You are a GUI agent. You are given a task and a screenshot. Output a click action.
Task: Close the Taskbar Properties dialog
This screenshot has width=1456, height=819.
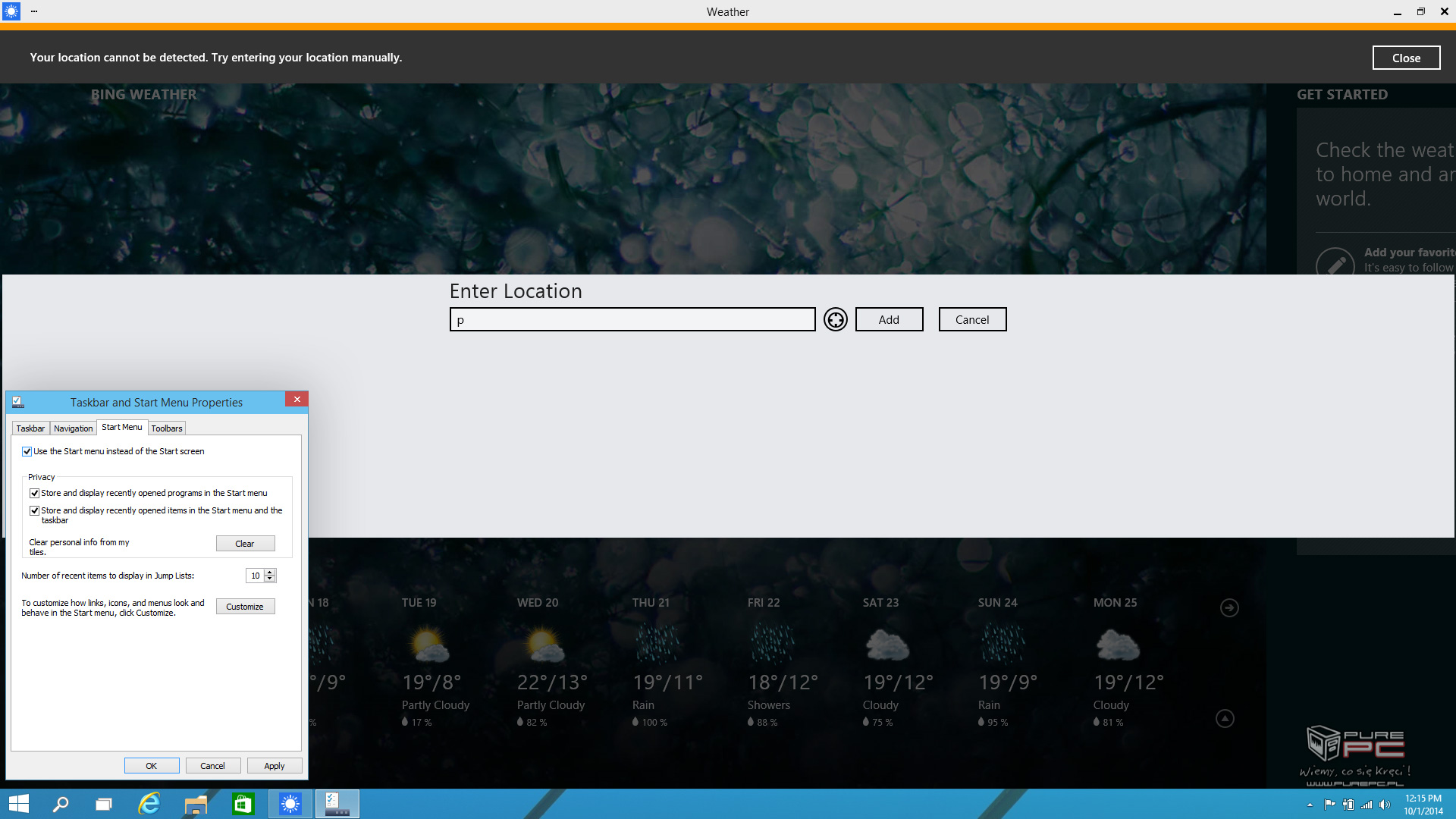point(297,399)
